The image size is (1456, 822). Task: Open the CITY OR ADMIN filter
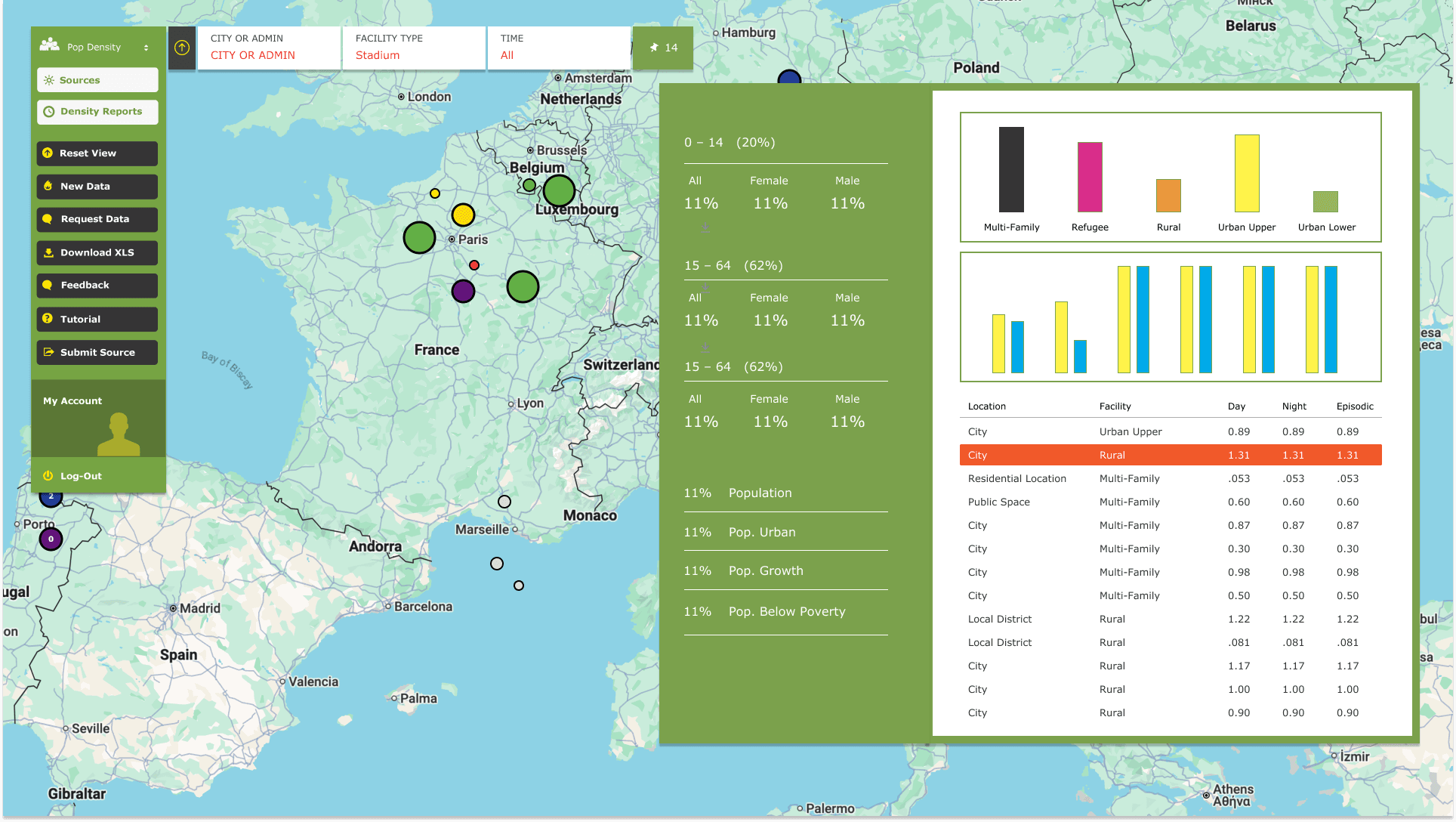[x=269, y=48]
